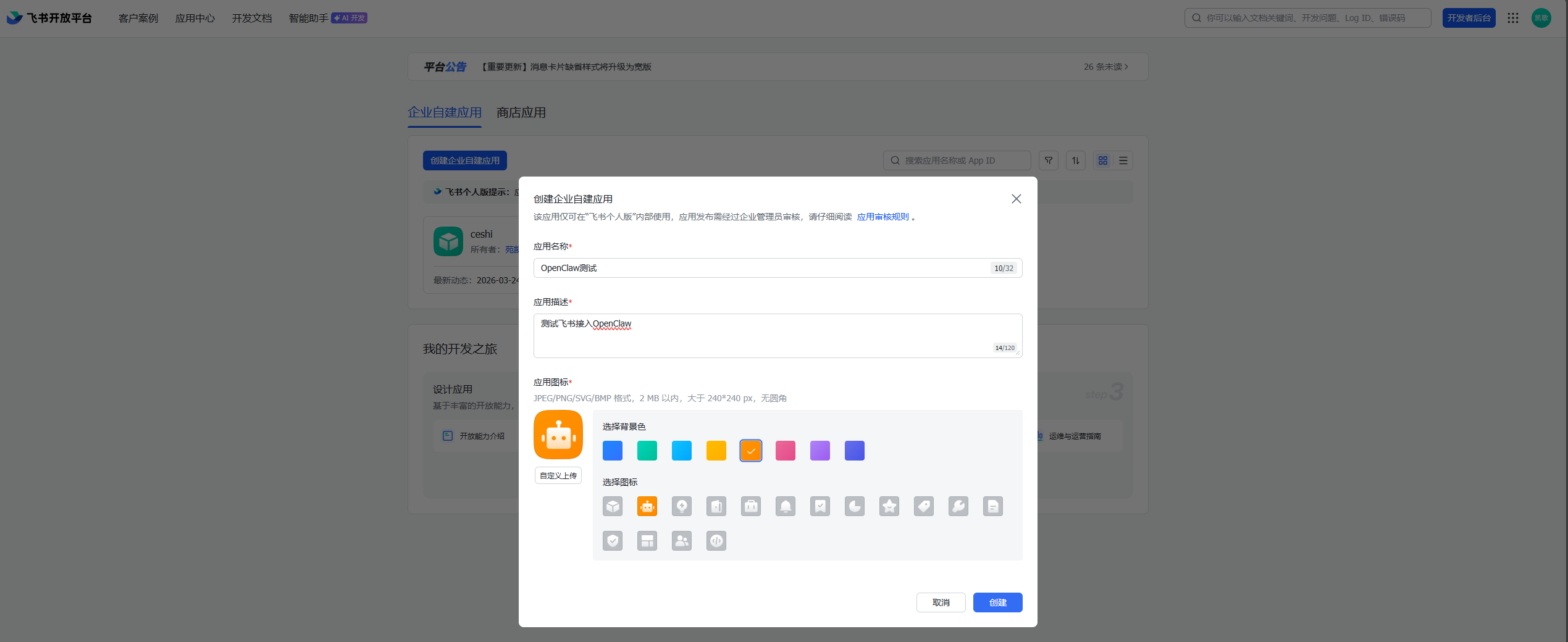Select the star app icon

point(889,506)
